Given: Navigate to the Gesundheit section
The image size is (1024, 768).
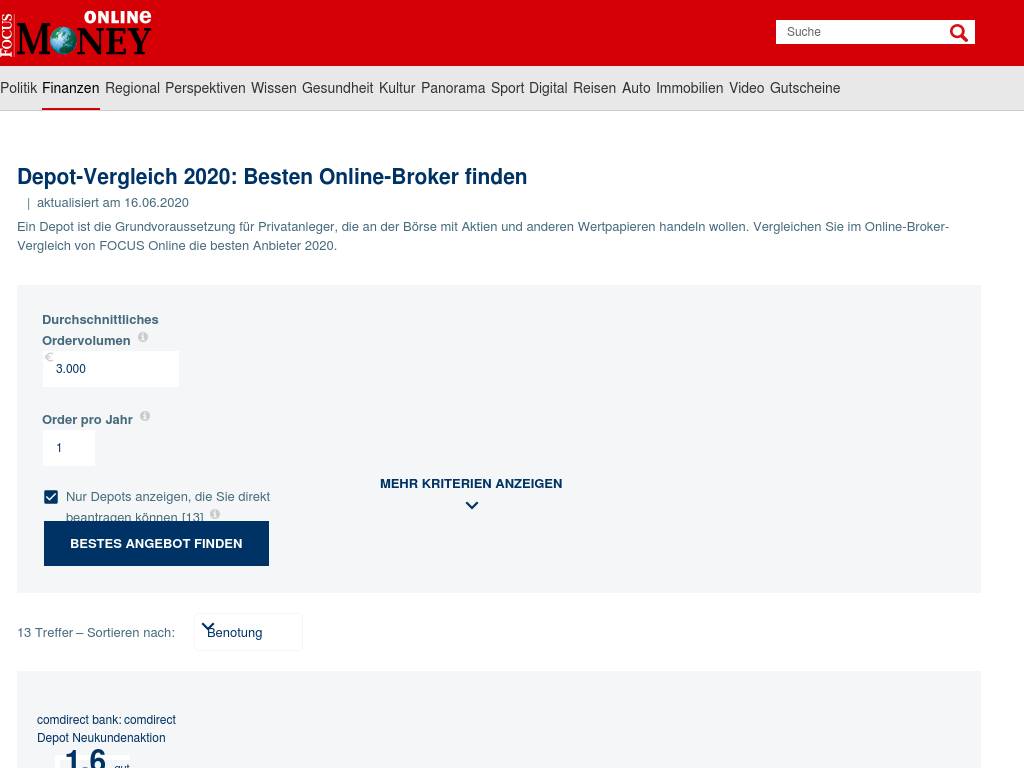Looking at the screenshot, I should tap(337, 88).
